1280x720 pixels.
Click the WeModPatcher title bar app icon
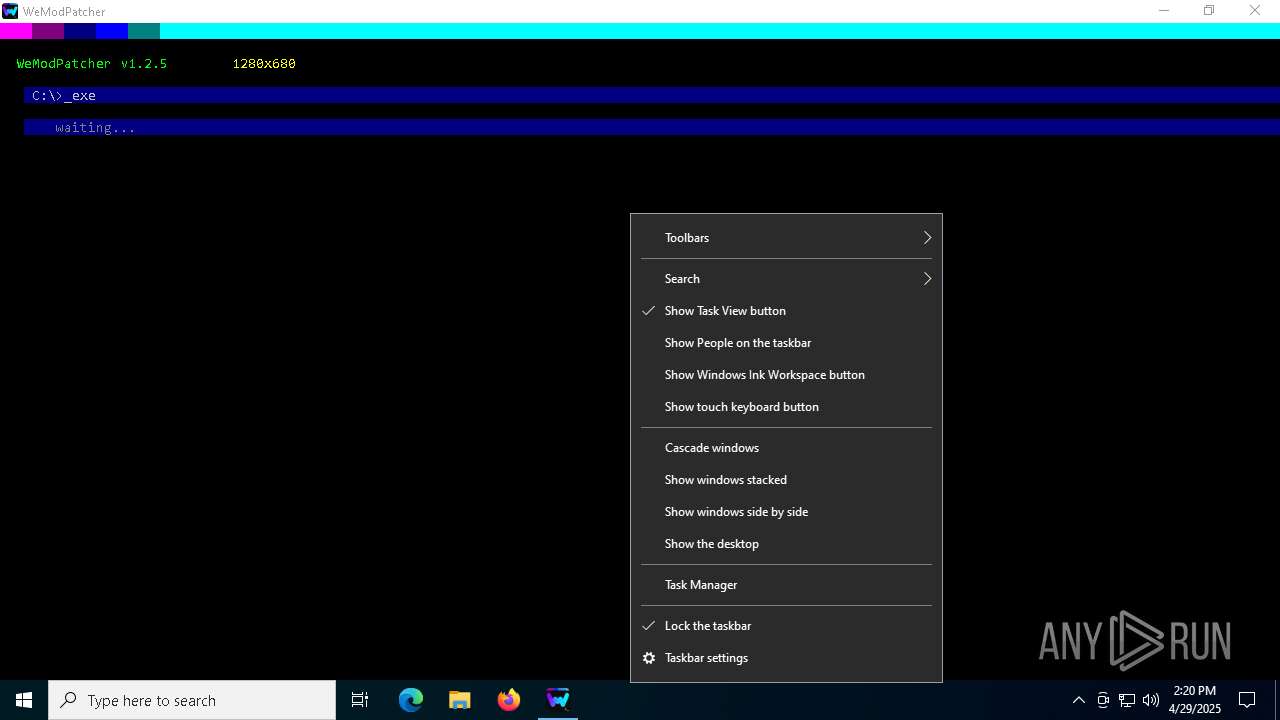(10, 11)
